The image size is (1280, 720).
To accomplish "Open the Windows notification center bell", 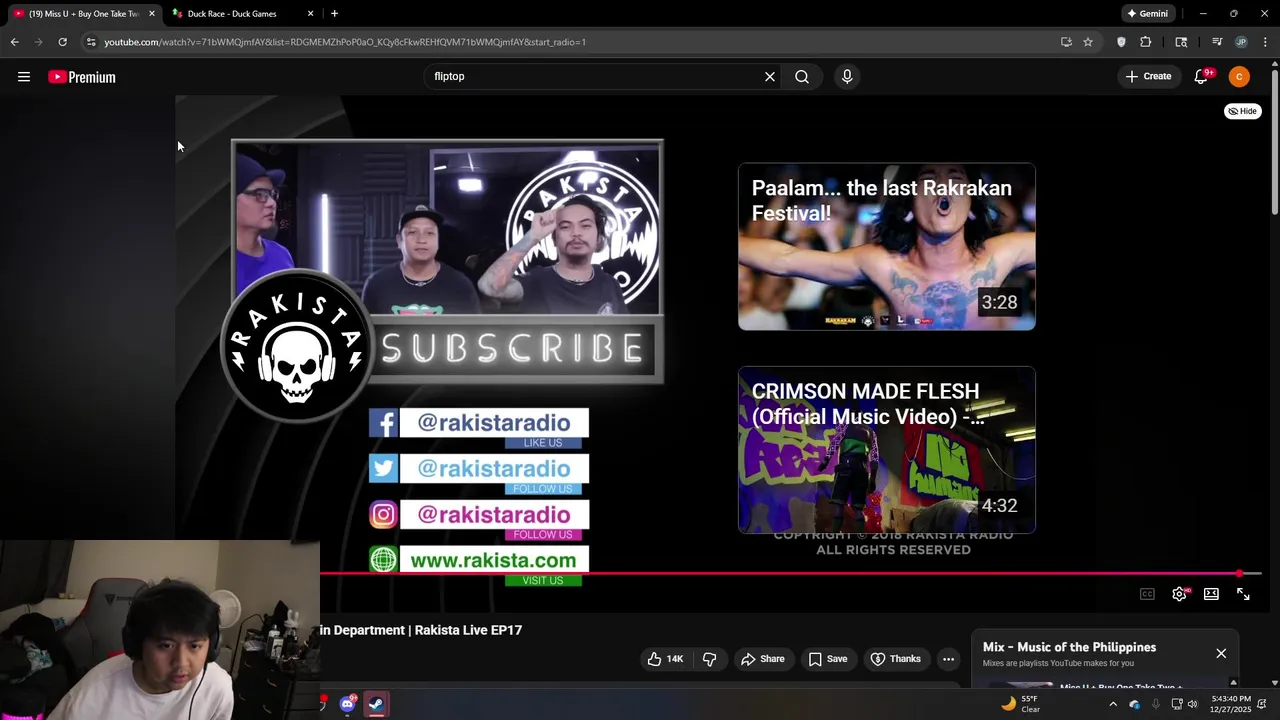I will coord(1263,704).
